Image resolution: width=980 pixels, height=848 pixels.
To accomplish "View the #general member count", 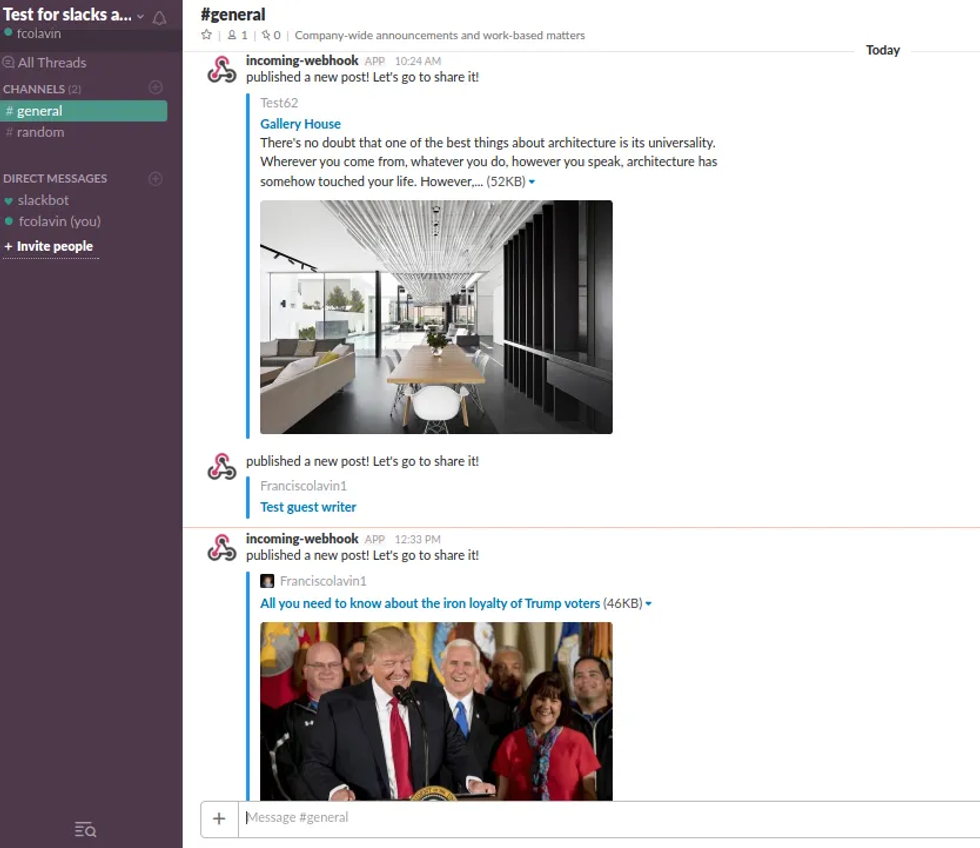I will click(x=237, y=35).
